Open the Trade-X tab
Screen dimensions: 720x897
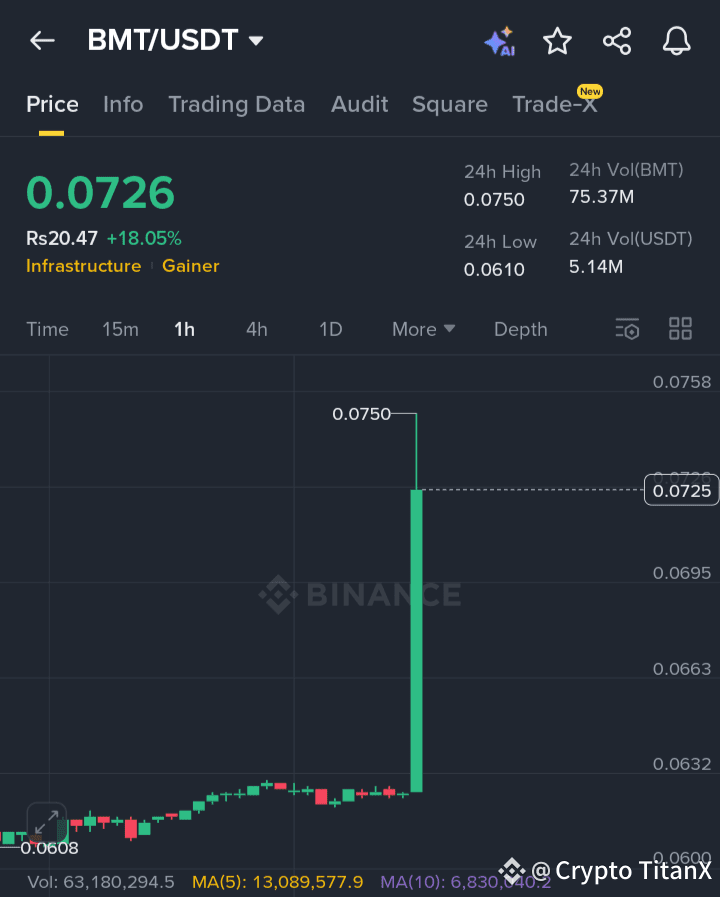pos(555,105)
